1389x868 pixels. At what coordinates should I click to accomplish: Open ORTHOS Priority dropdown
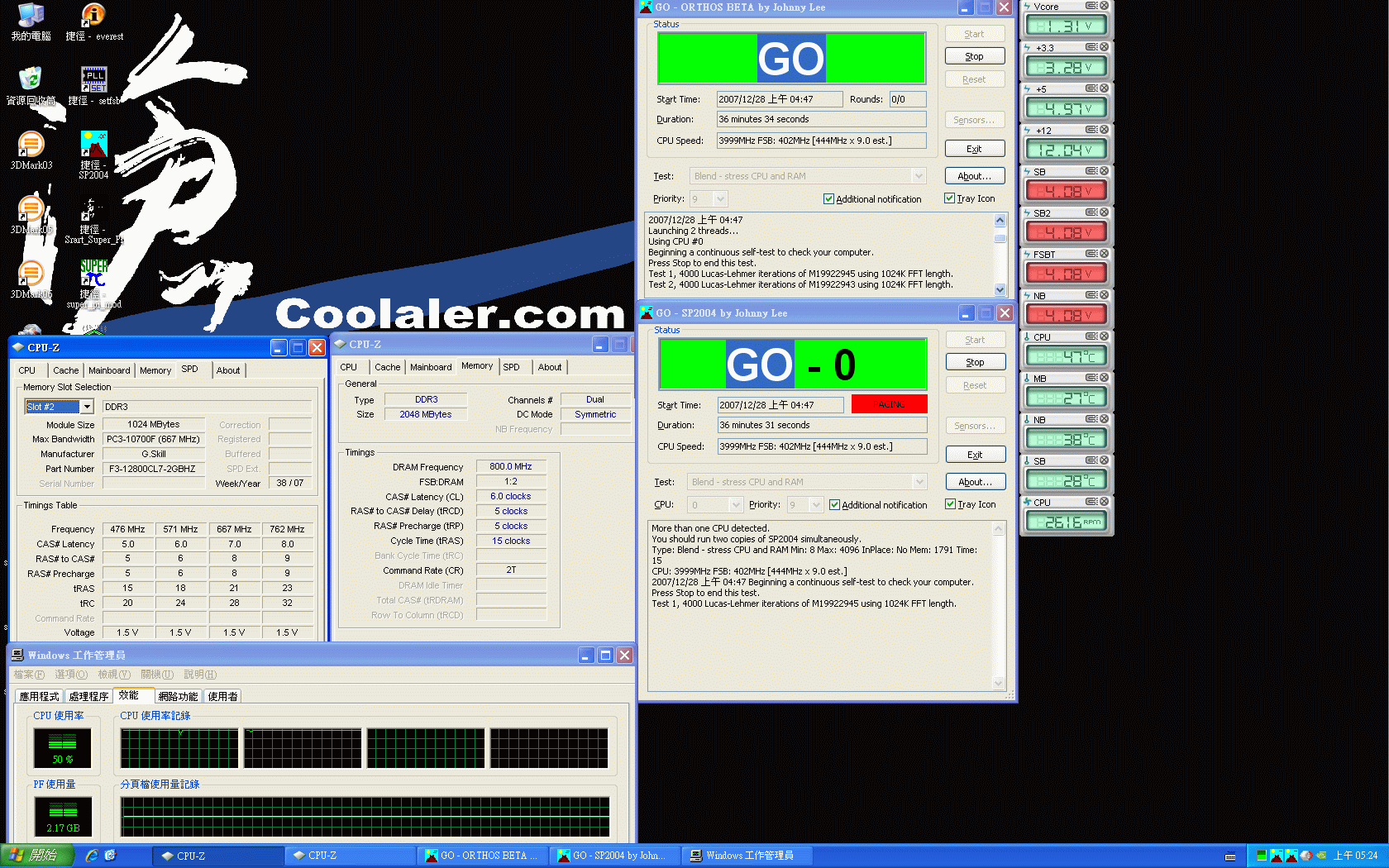pos(720,199)
